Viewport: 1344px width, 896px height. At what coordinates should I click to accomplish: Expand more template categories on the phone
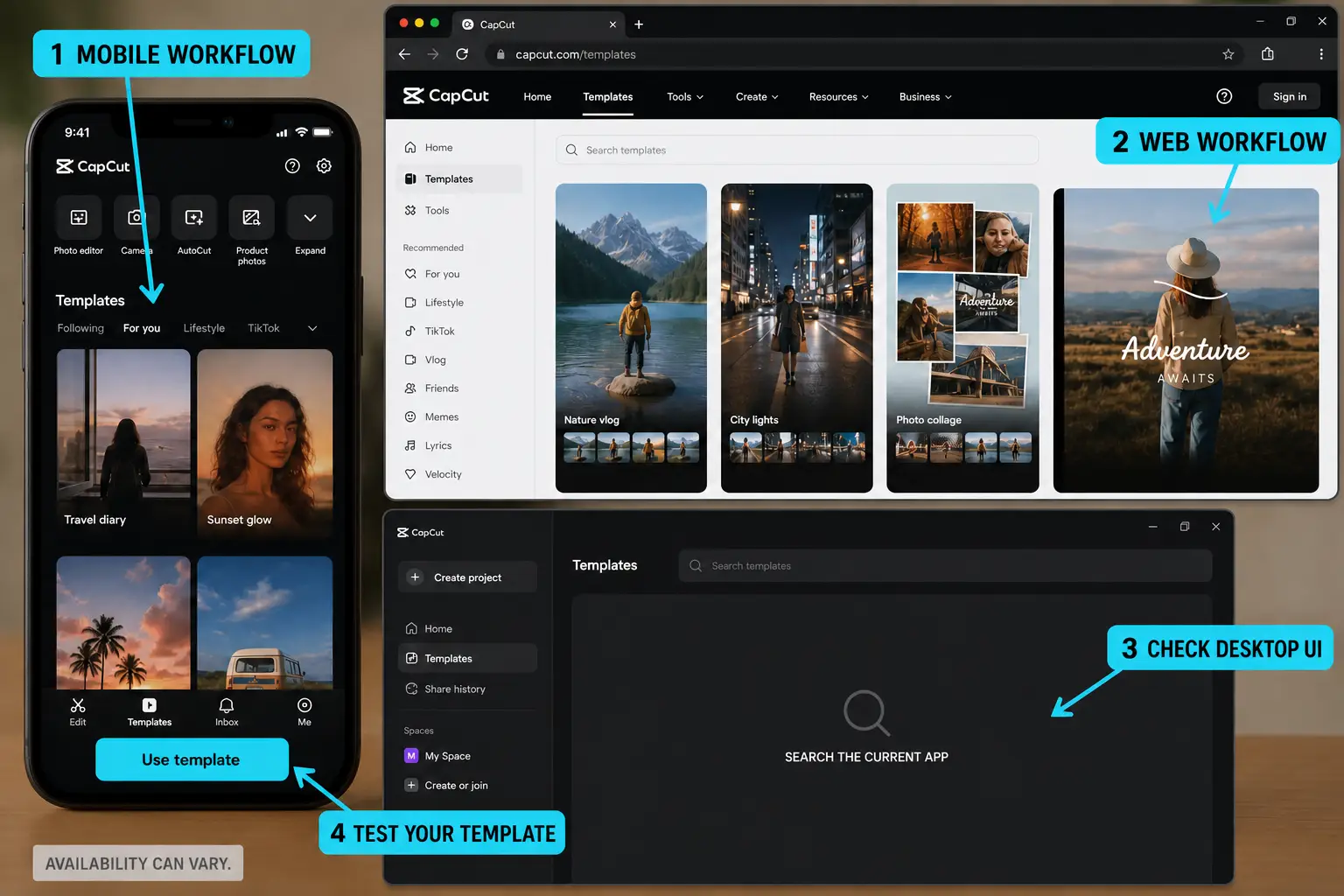[312, 328]
